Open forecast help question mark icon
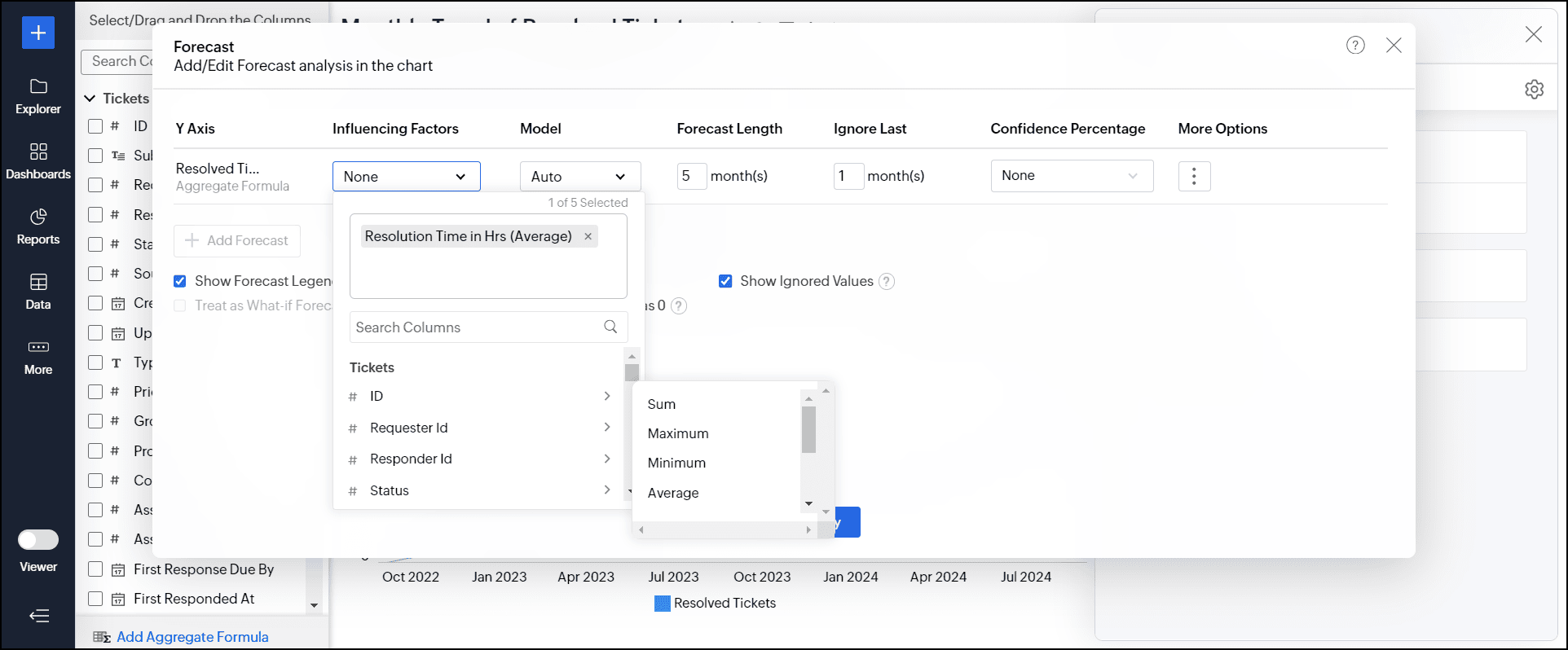The width and height of the screenshot is (1568, 650). click(x=1355, y=46)
